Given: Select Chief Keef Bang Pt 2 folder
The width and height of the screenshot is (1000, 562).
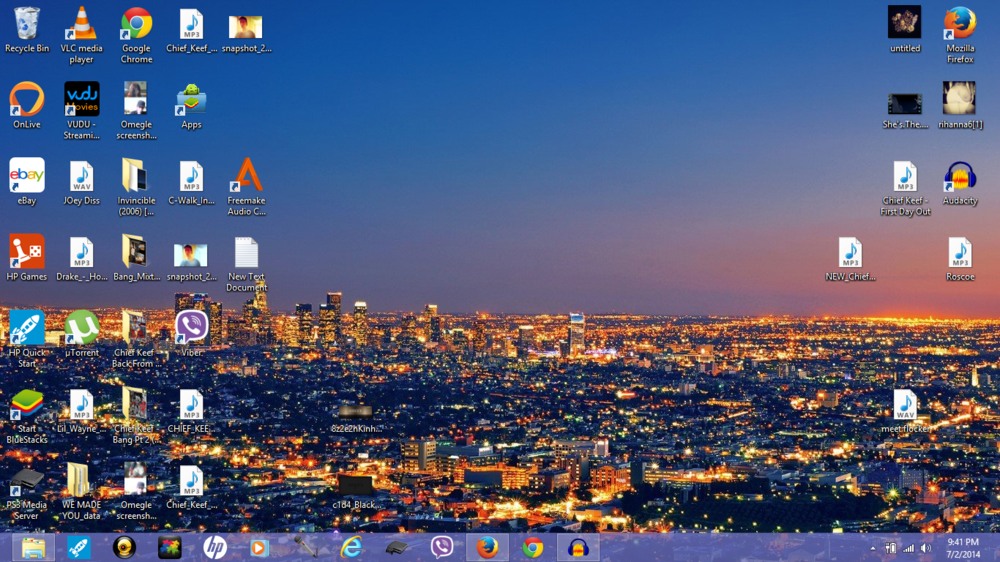Looking at the screenshot, I should pos(136,416).
